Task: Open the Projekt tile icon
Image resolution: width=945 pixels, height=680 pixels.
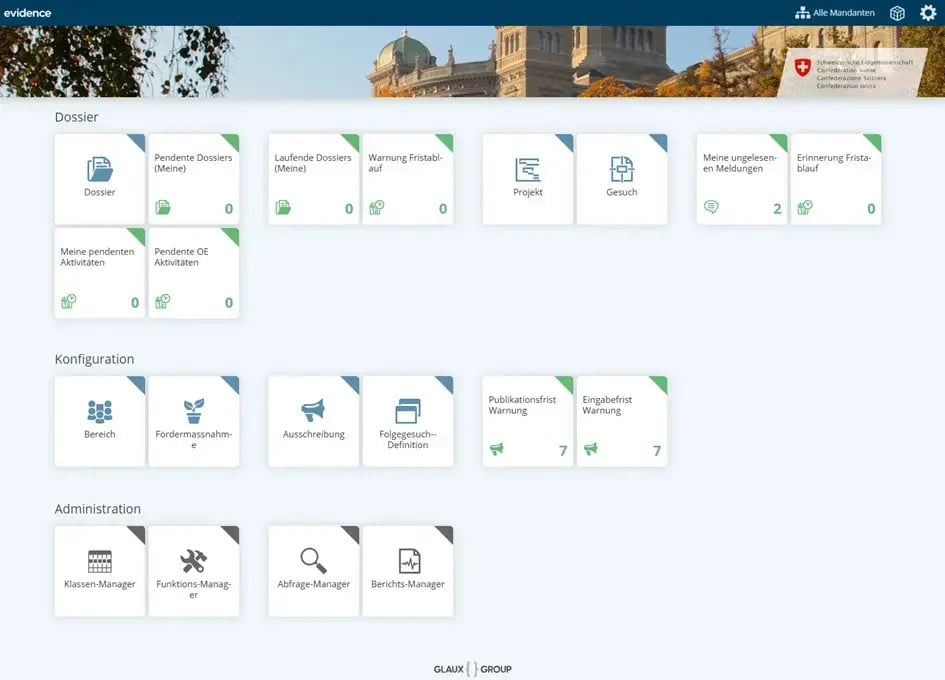Action: click(x=527, y=169)
